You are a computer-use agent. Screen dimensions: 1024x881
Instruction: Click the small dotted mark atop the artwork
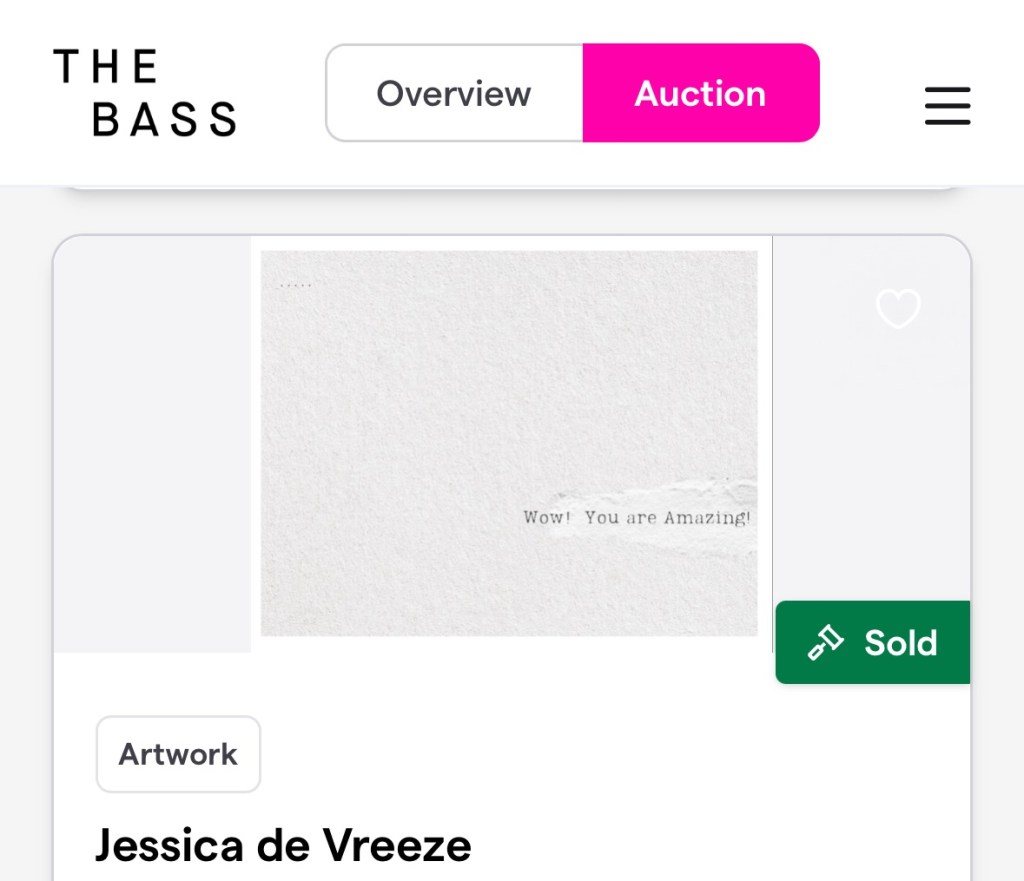point(296,285)
